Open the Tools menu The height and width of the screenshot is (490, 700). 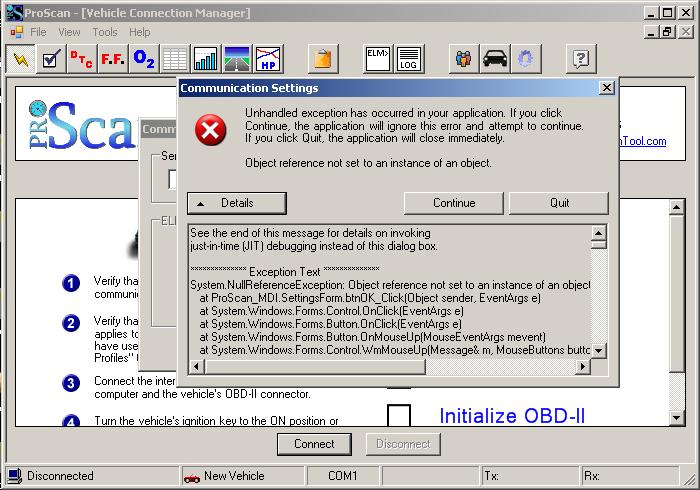(105, 32)
